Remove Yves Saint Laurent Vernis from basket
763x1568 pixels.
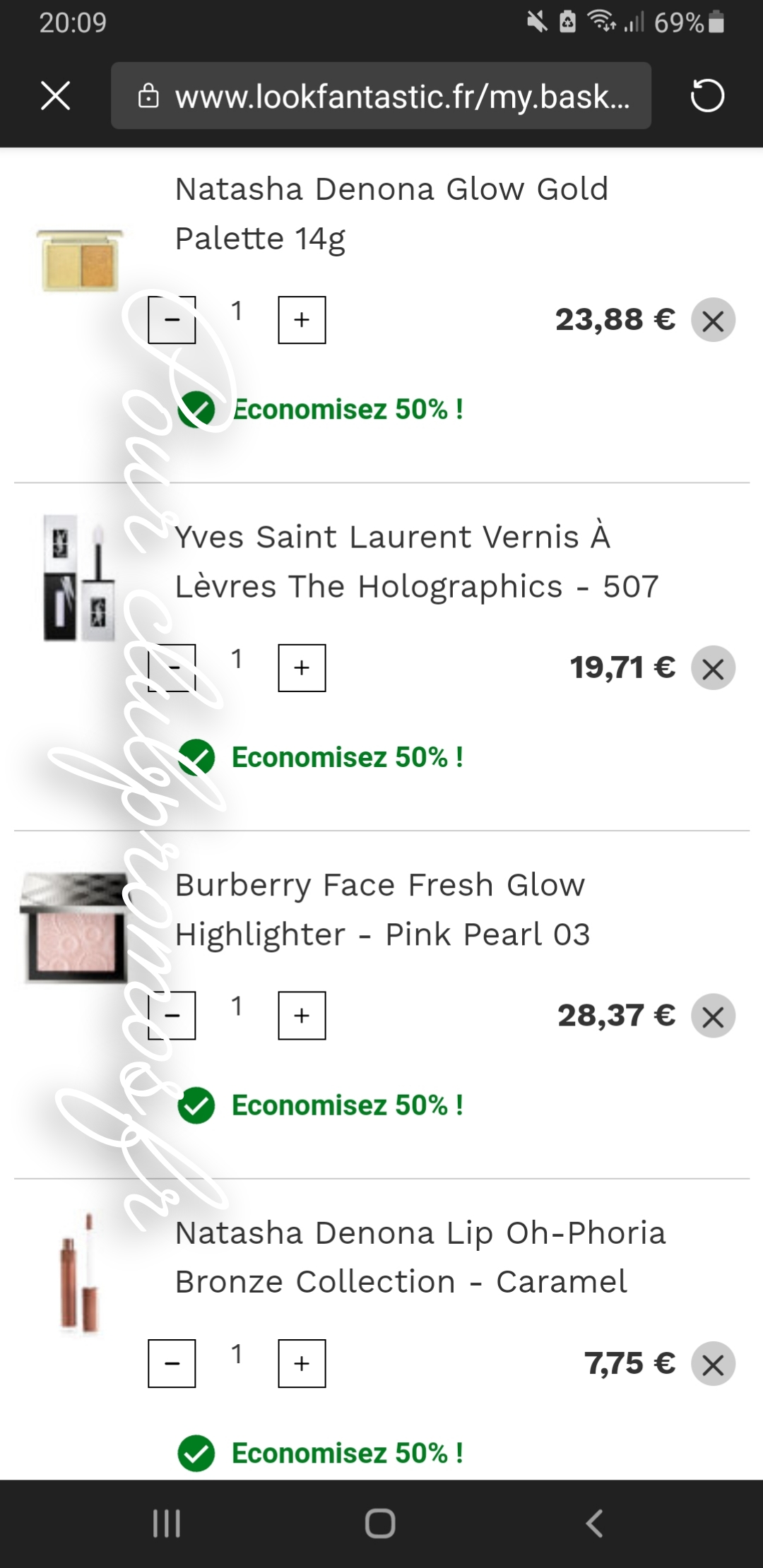pyautogui.click(x=713, y=668)
